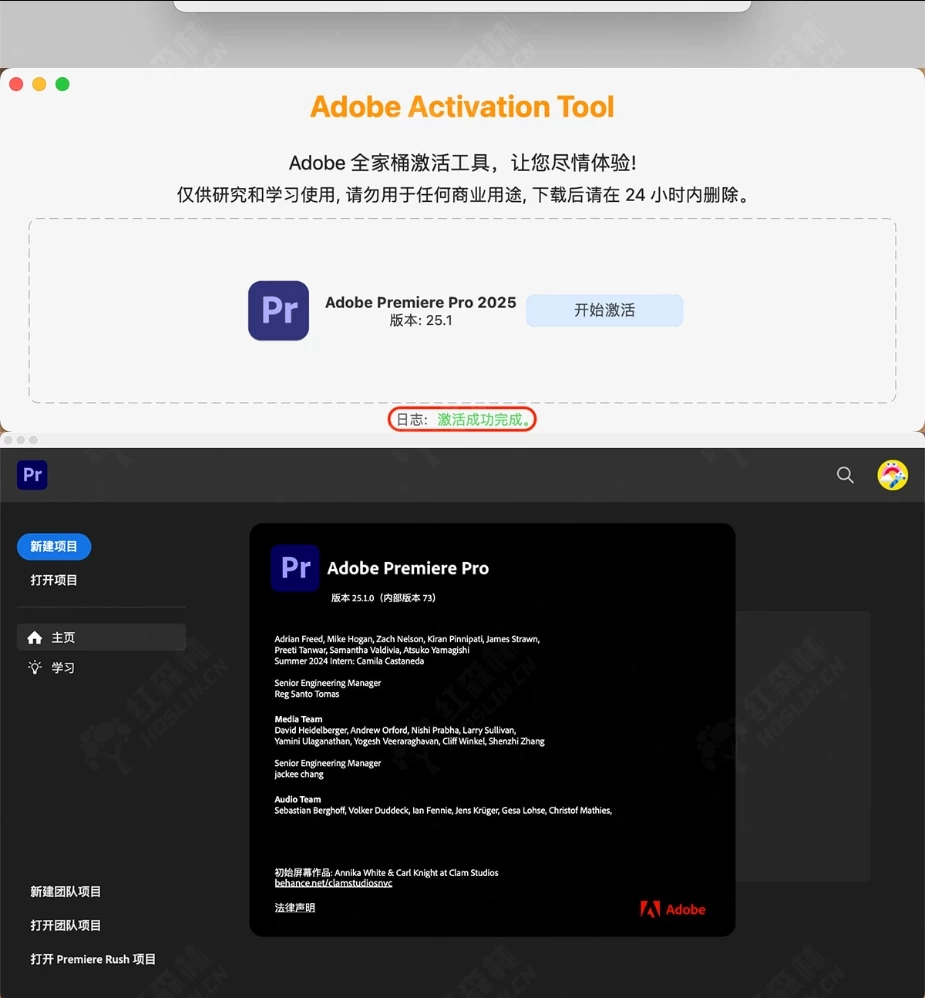Viewport: 925px width, 998px height.
Task: Click the Pr logo in Premiere header
Action: [32, 475]
